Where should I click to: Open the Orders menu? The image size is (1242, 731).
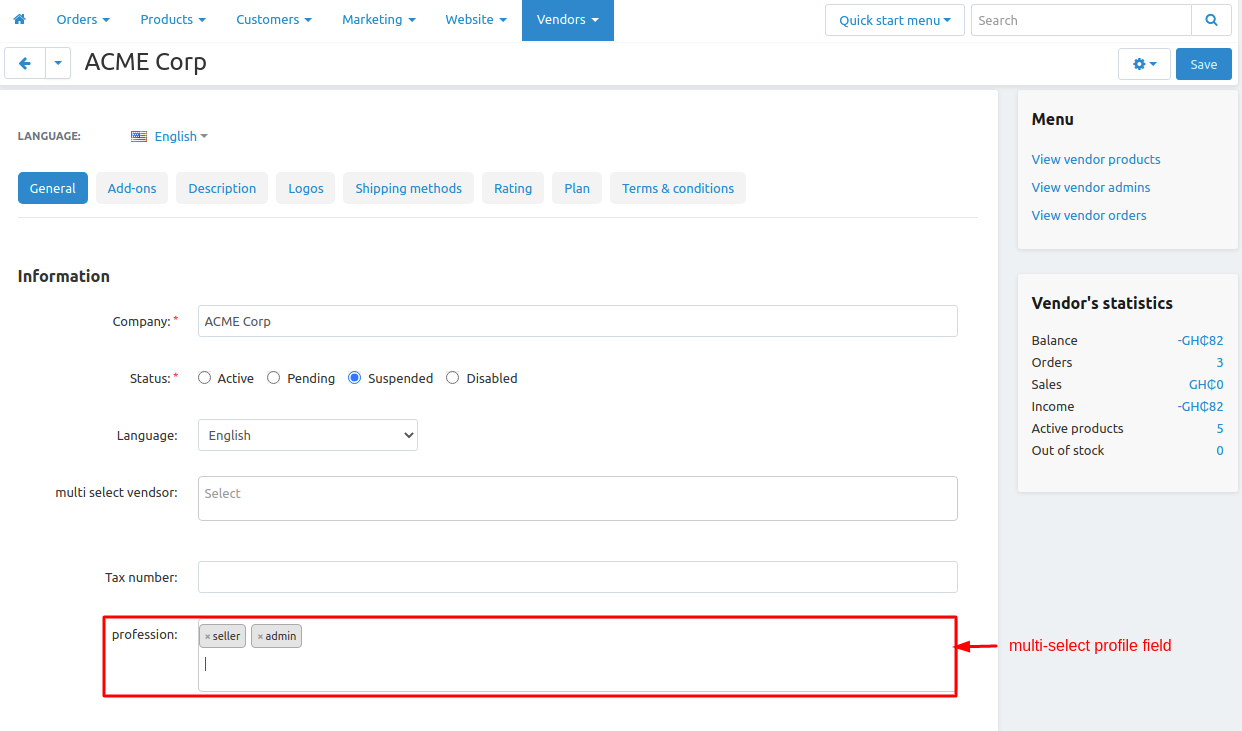pos(83,20)
